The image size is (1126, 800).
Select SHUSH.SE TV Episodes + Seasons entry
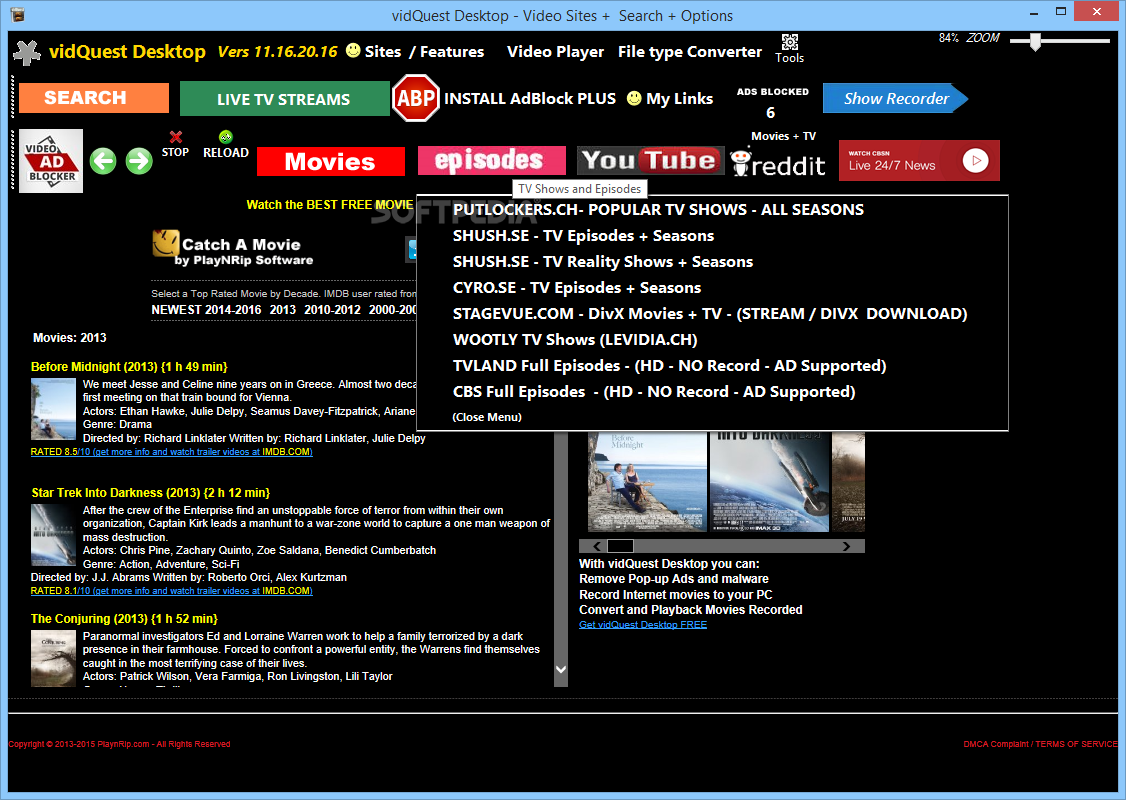583,236
